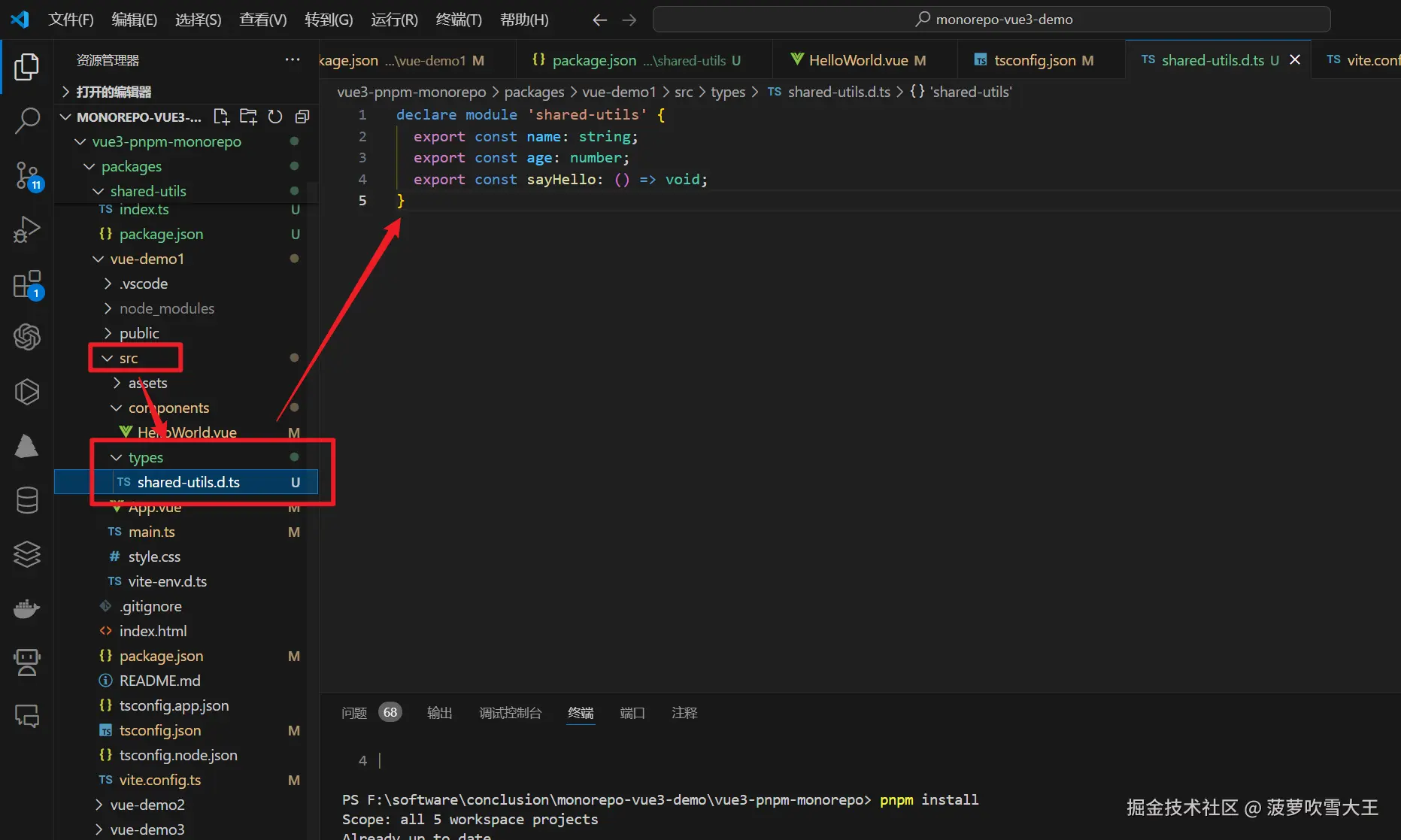Open the database view icon
1401x840 pixels.
(27, 500)
